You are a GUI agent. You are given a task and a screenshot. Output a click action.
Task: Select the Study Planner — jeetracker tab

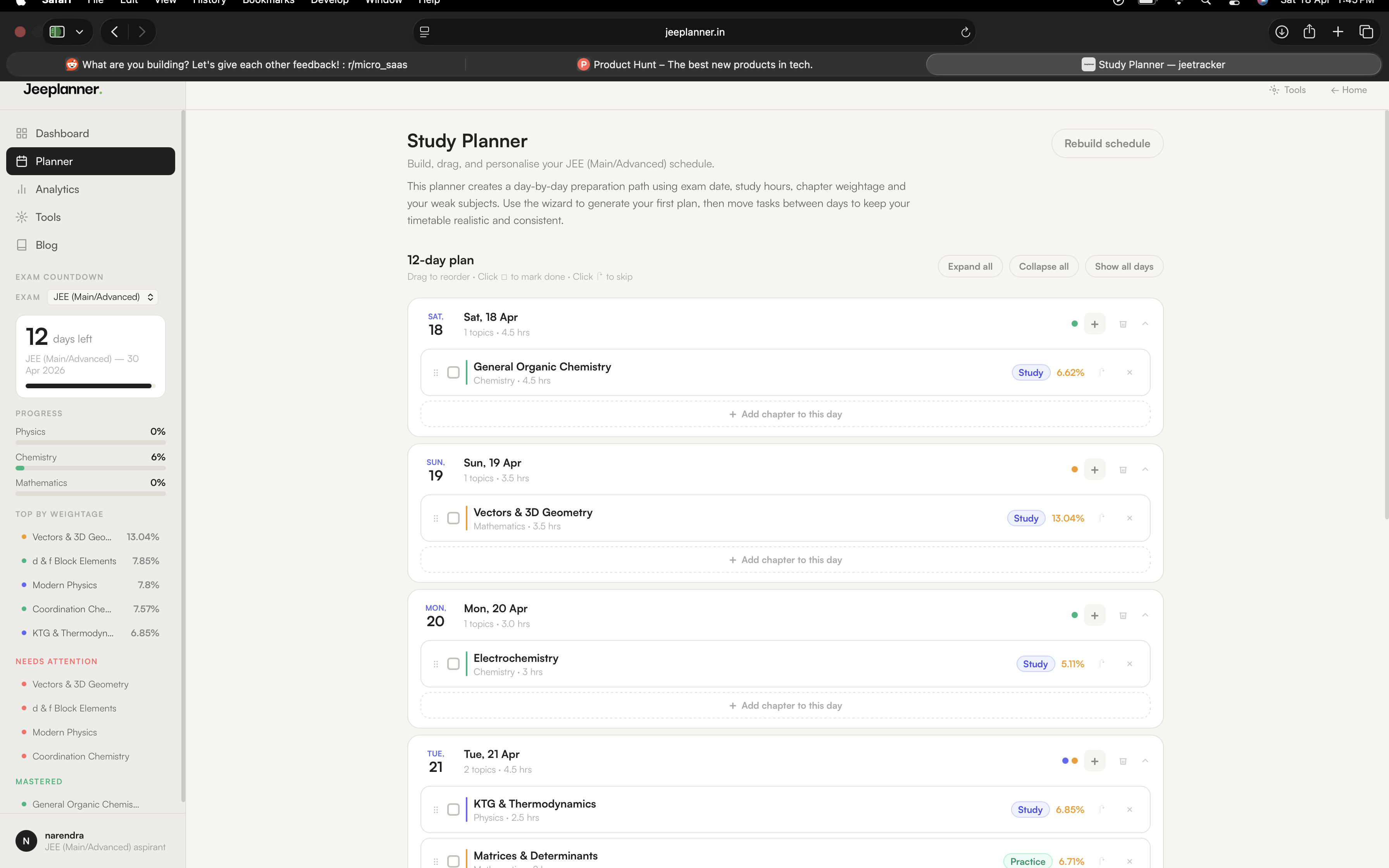(1154, 64)
